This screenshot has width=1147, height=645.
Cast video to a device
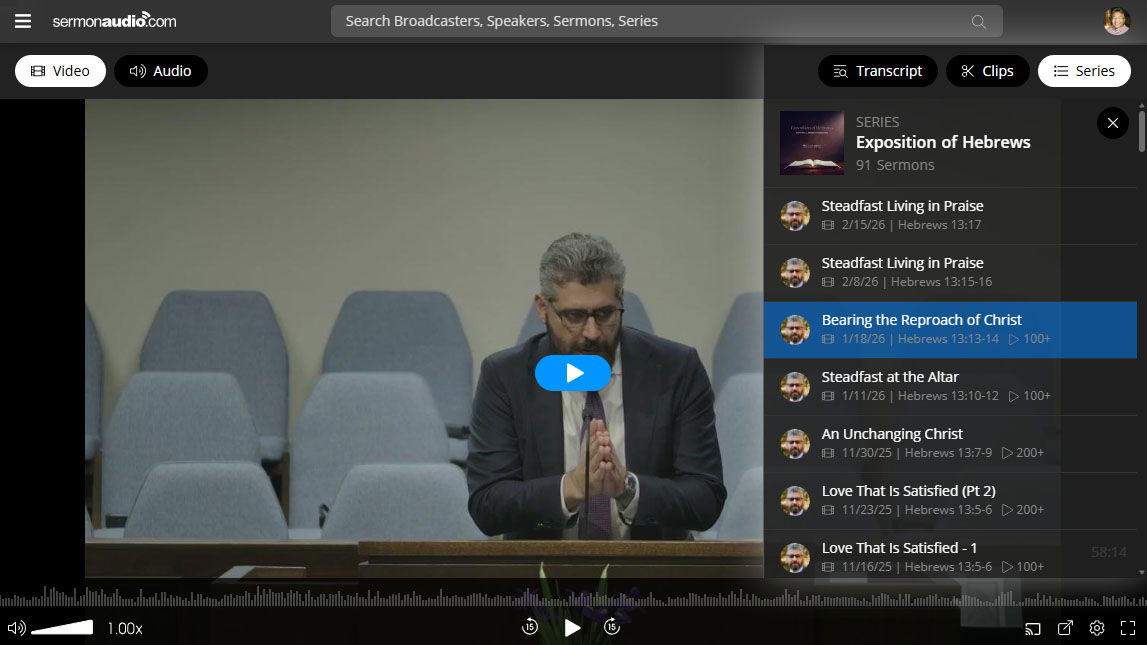pyautogui.click(x=1033, y=628)
